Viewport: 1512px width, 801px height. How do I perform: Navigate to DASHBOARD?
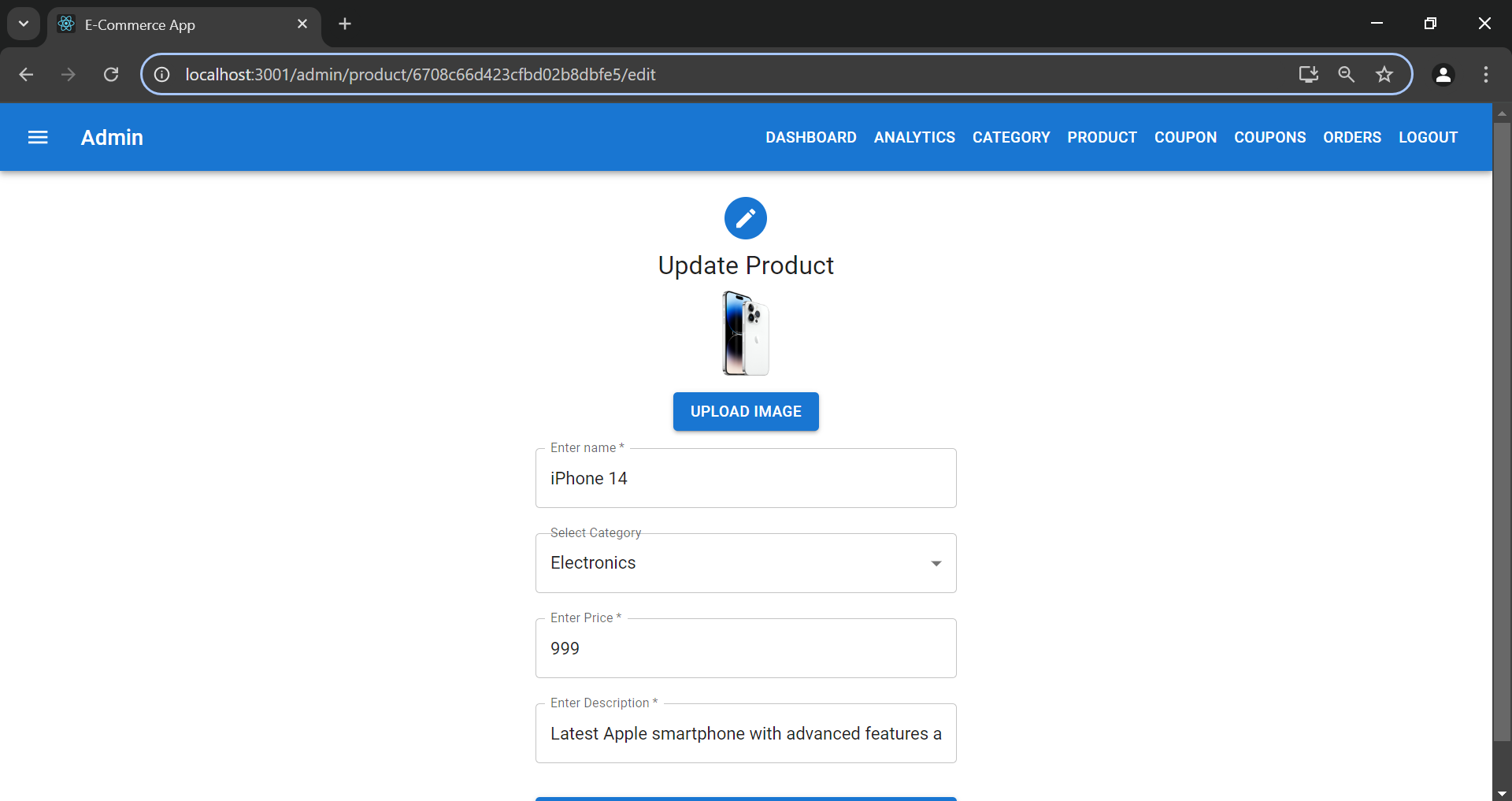(x=811, y=137)
